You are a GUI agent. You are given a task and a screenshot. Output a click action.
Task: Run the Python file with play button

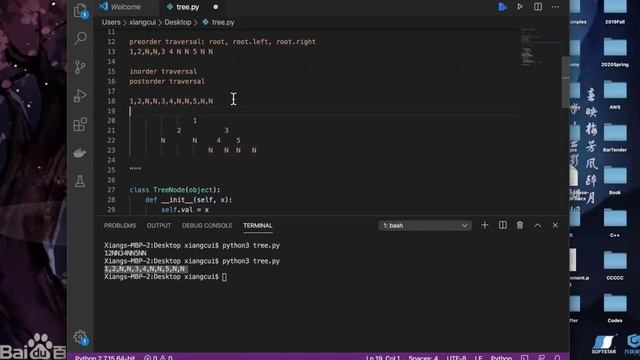pos(520,7)
